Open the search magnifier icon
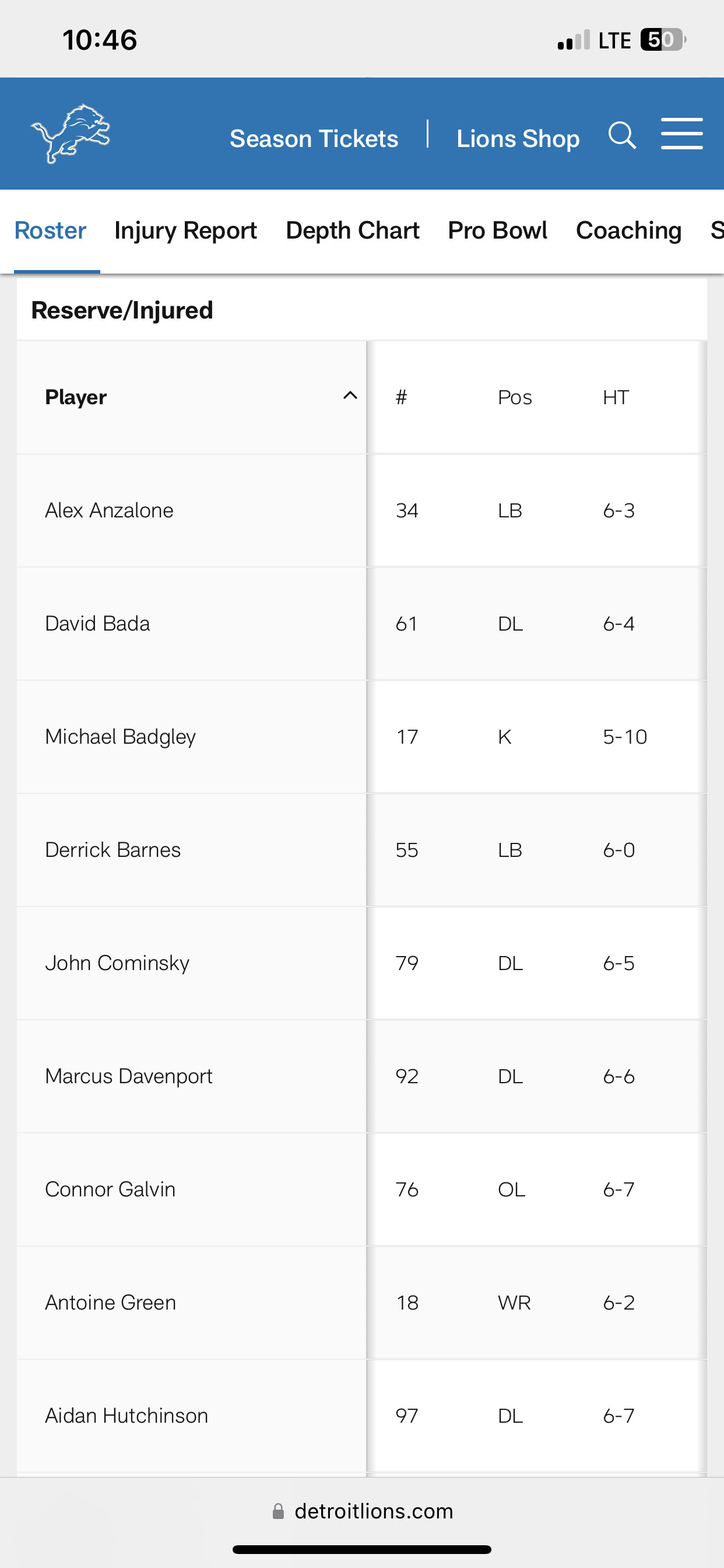The image size is (724, 1568). [x=622, y=135]
